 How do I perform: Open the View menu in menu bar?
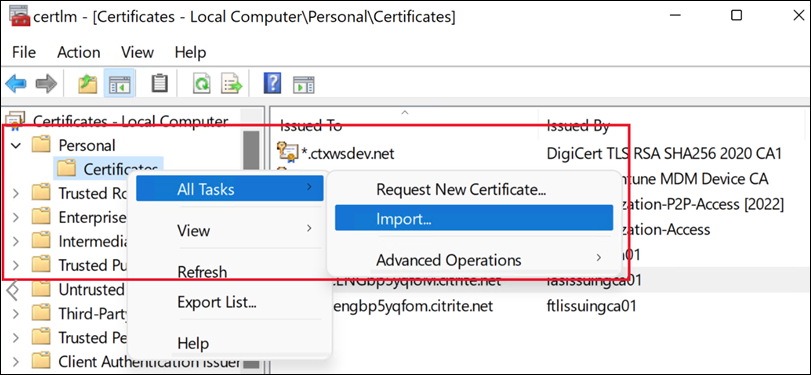137,52
